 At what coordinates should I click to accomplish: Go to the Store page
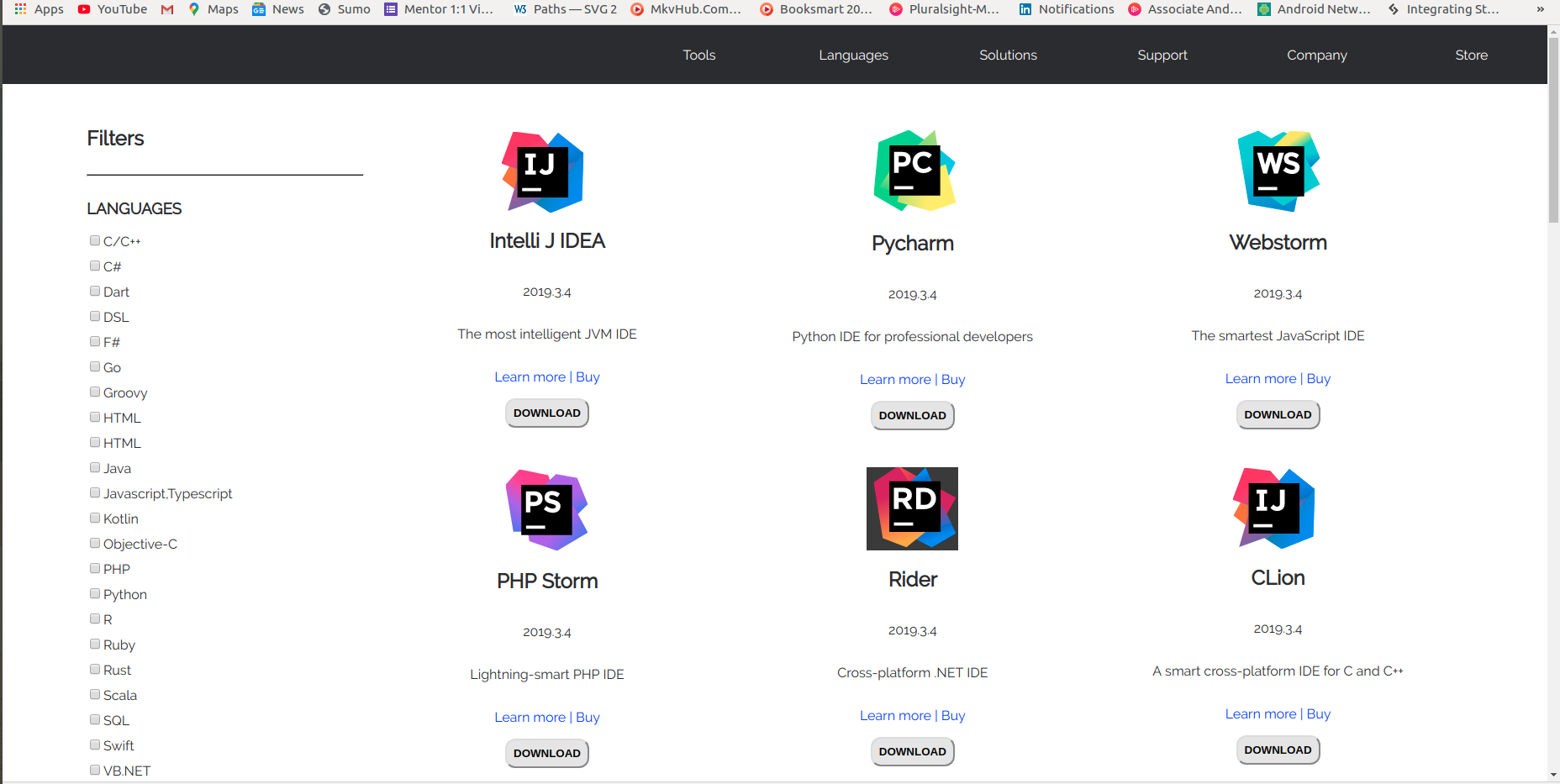click(x=1472, y=55)
